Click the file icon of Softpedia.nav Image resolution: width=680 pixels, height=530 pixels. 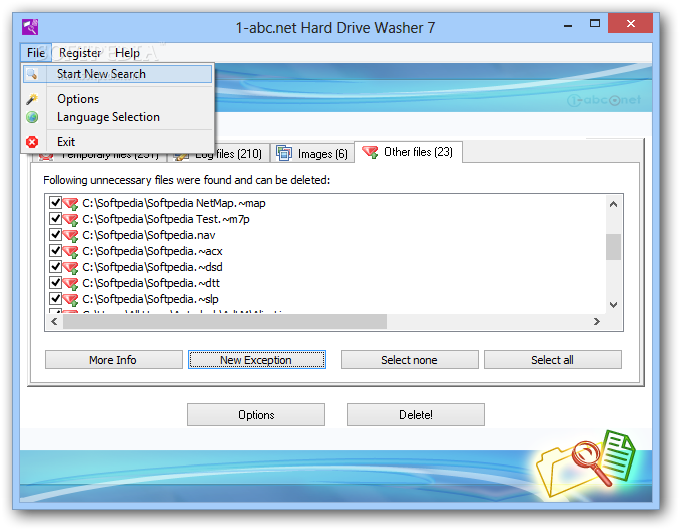click(70, 236)
